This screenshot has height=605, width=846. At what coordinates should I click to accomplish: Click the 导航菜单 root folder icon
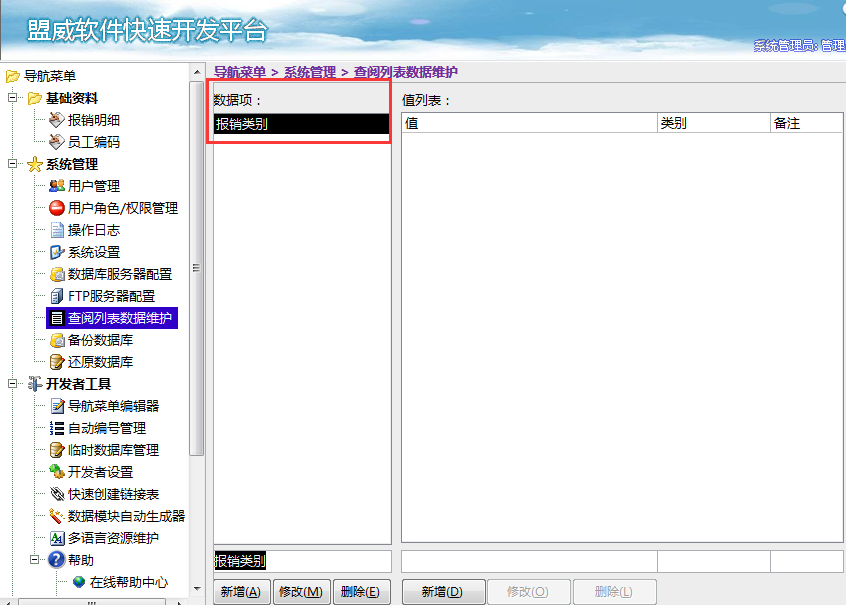tap(13, 76)
